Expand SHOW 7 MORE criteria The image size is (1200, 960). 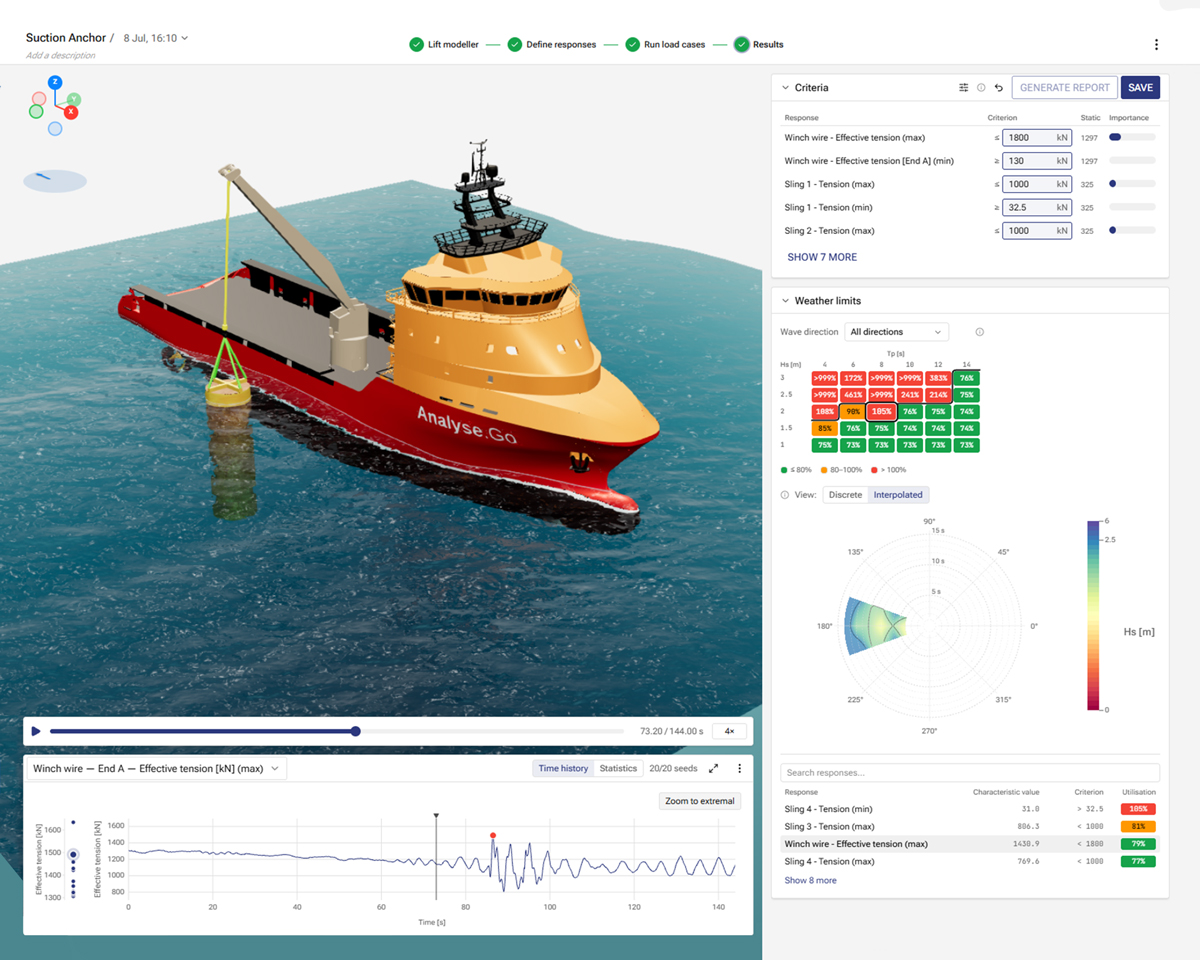822,257
